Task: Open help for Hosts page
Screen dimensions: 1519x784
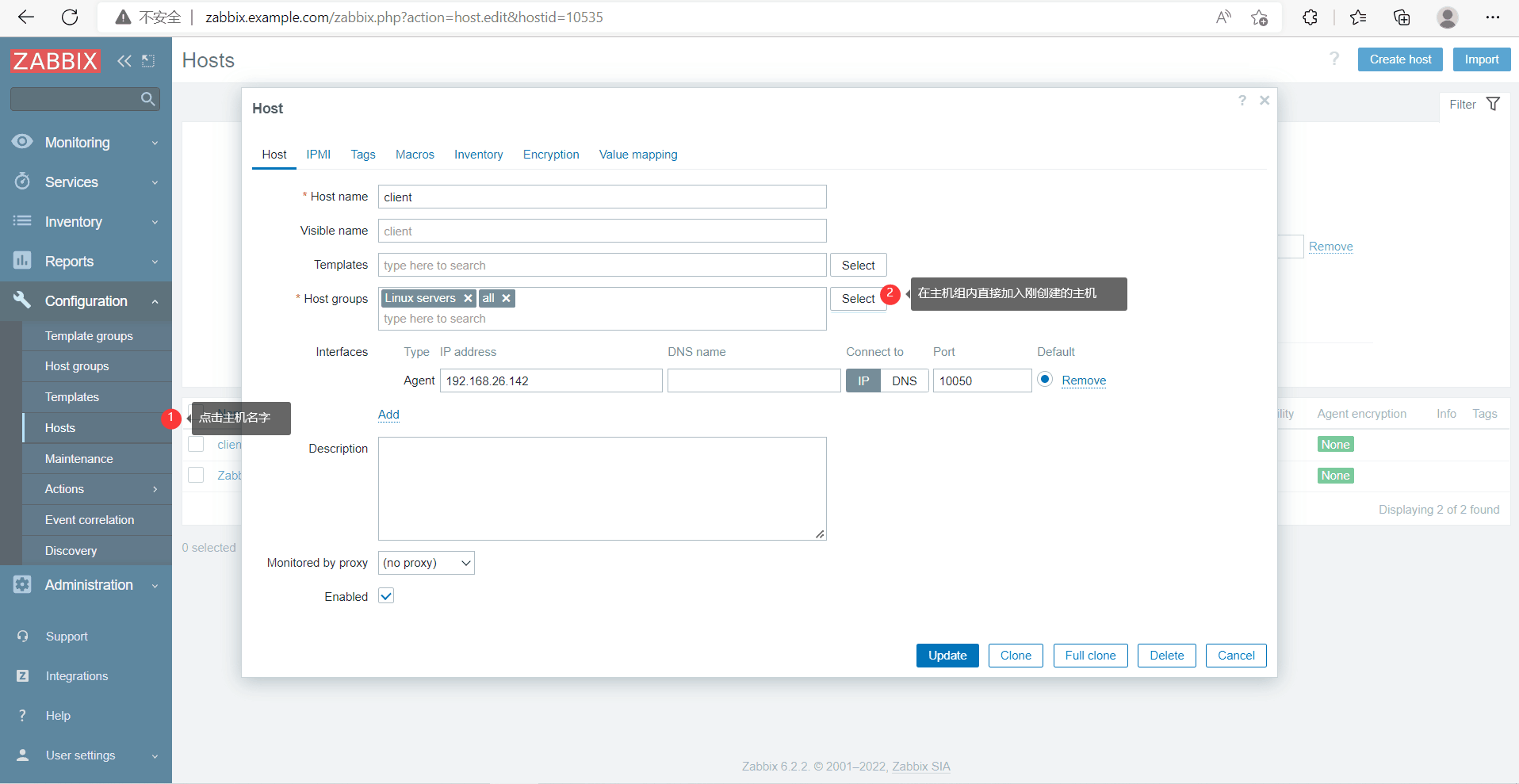Action: pyautogui.click(x=1334, y=59)
